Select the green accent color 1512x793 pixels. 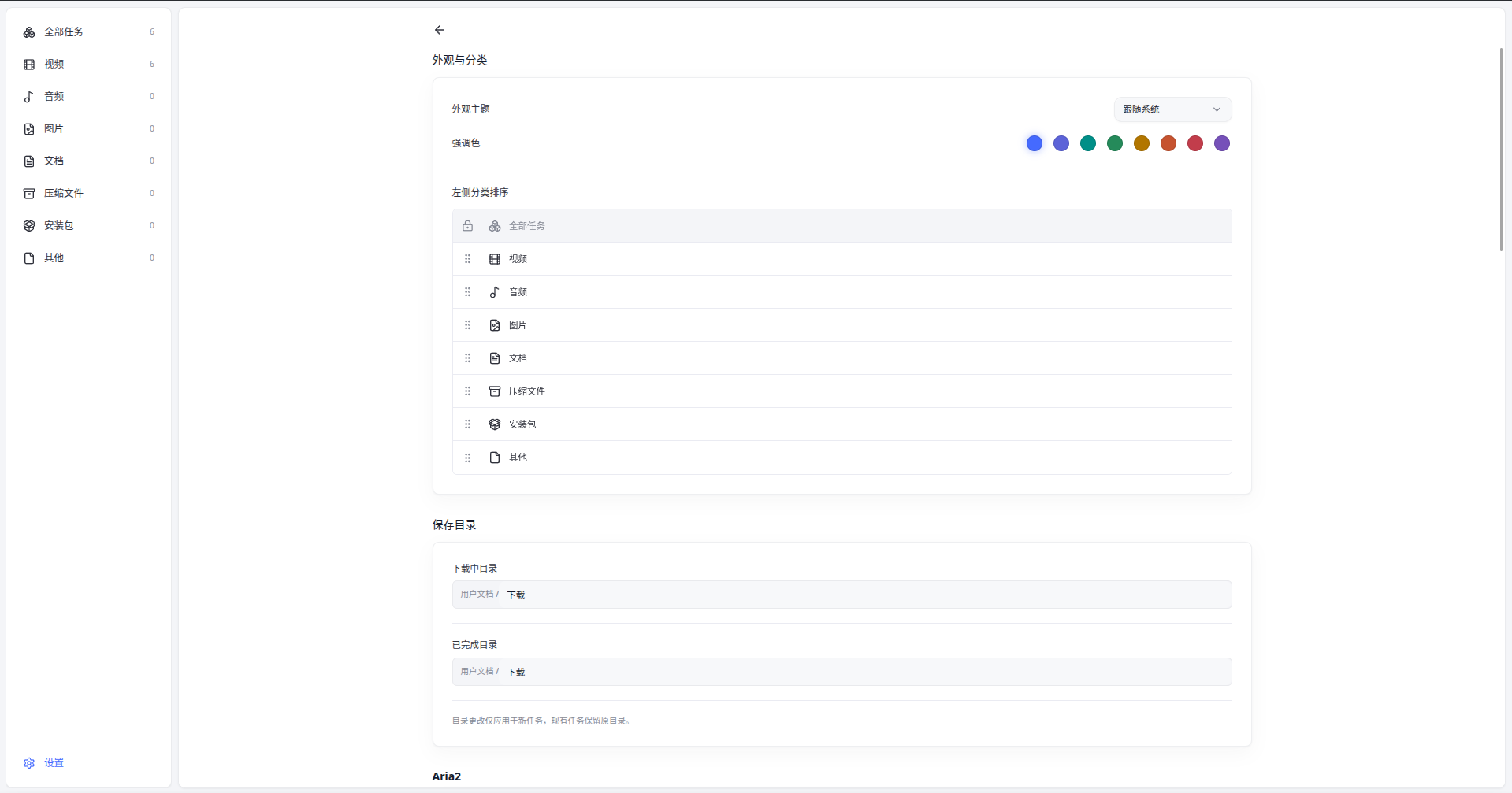[x=1115, y=143]
